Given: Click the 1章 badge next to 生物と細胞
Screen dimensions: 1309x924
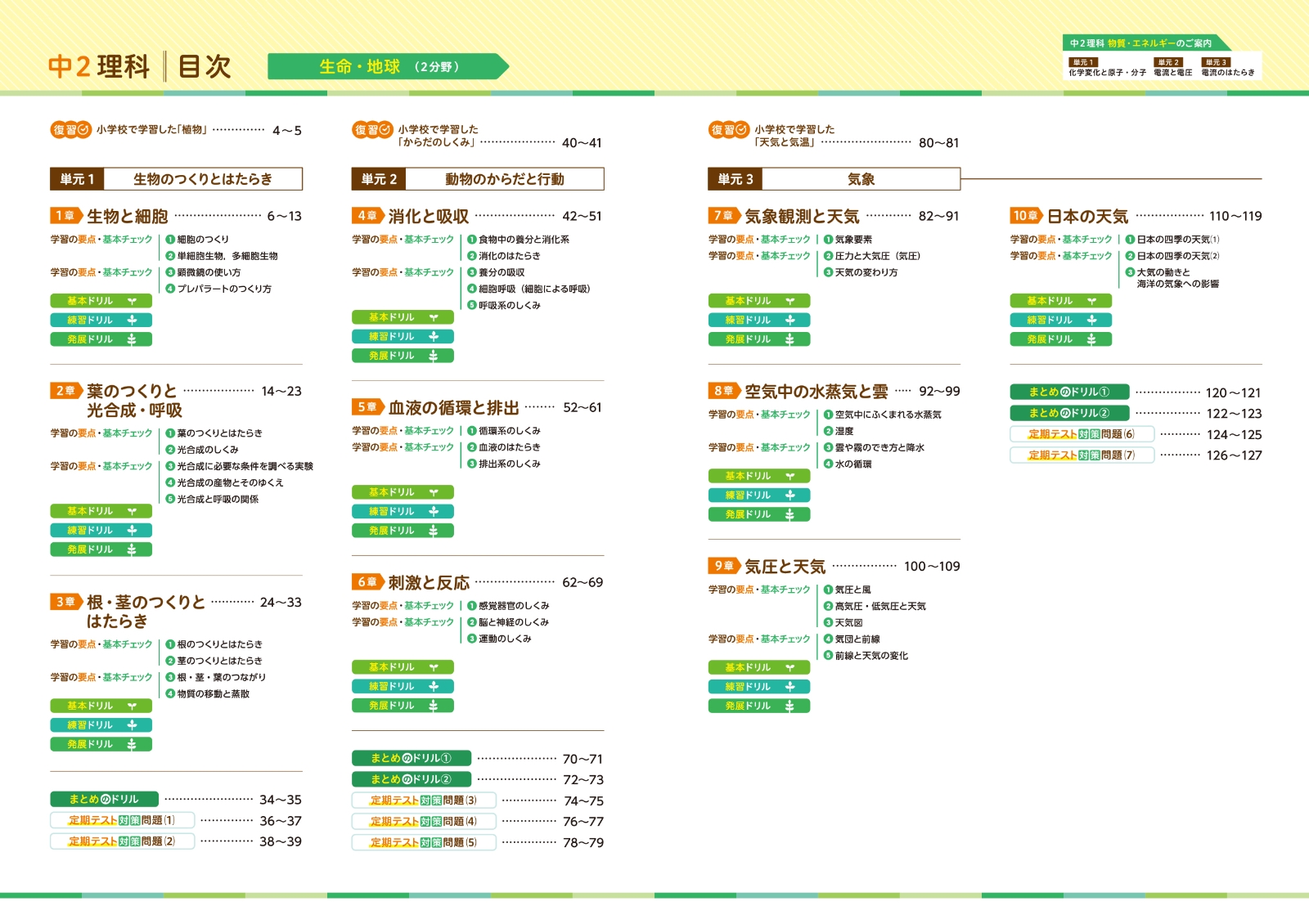Looking at the screenshot, I should pos(66,216).
